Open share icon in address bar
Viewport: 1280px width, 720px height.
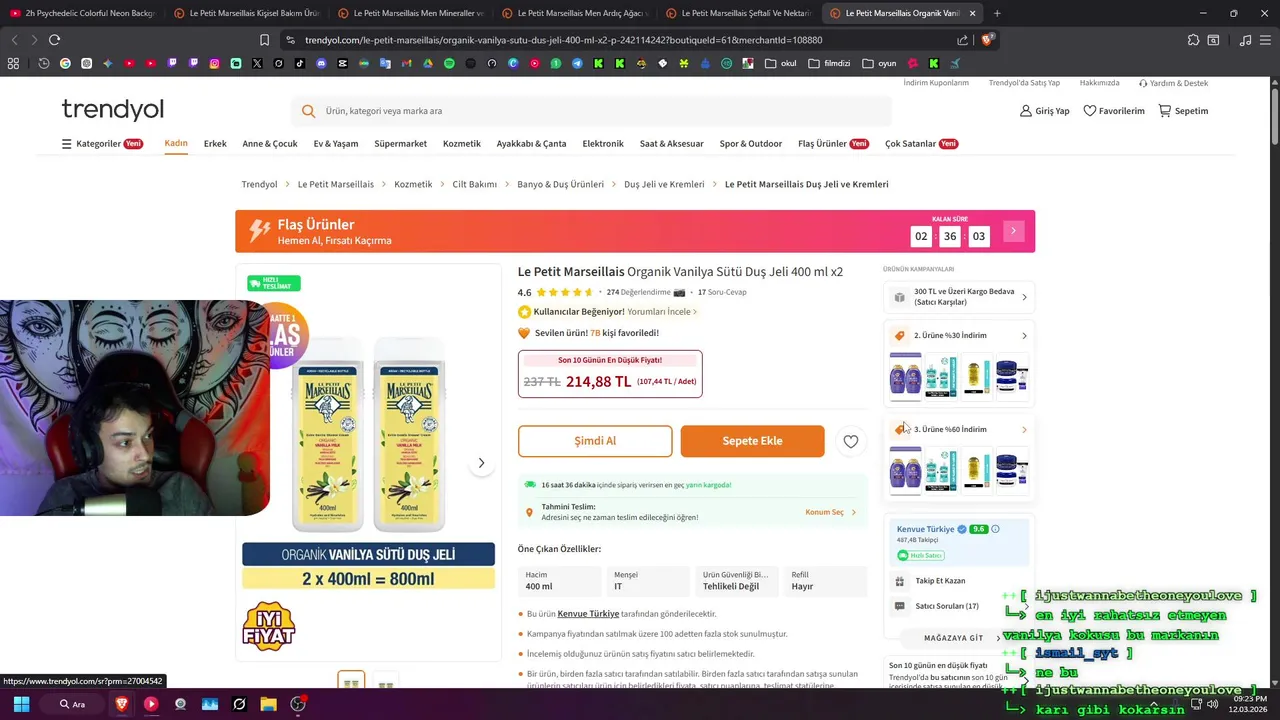tap(962, 40)
